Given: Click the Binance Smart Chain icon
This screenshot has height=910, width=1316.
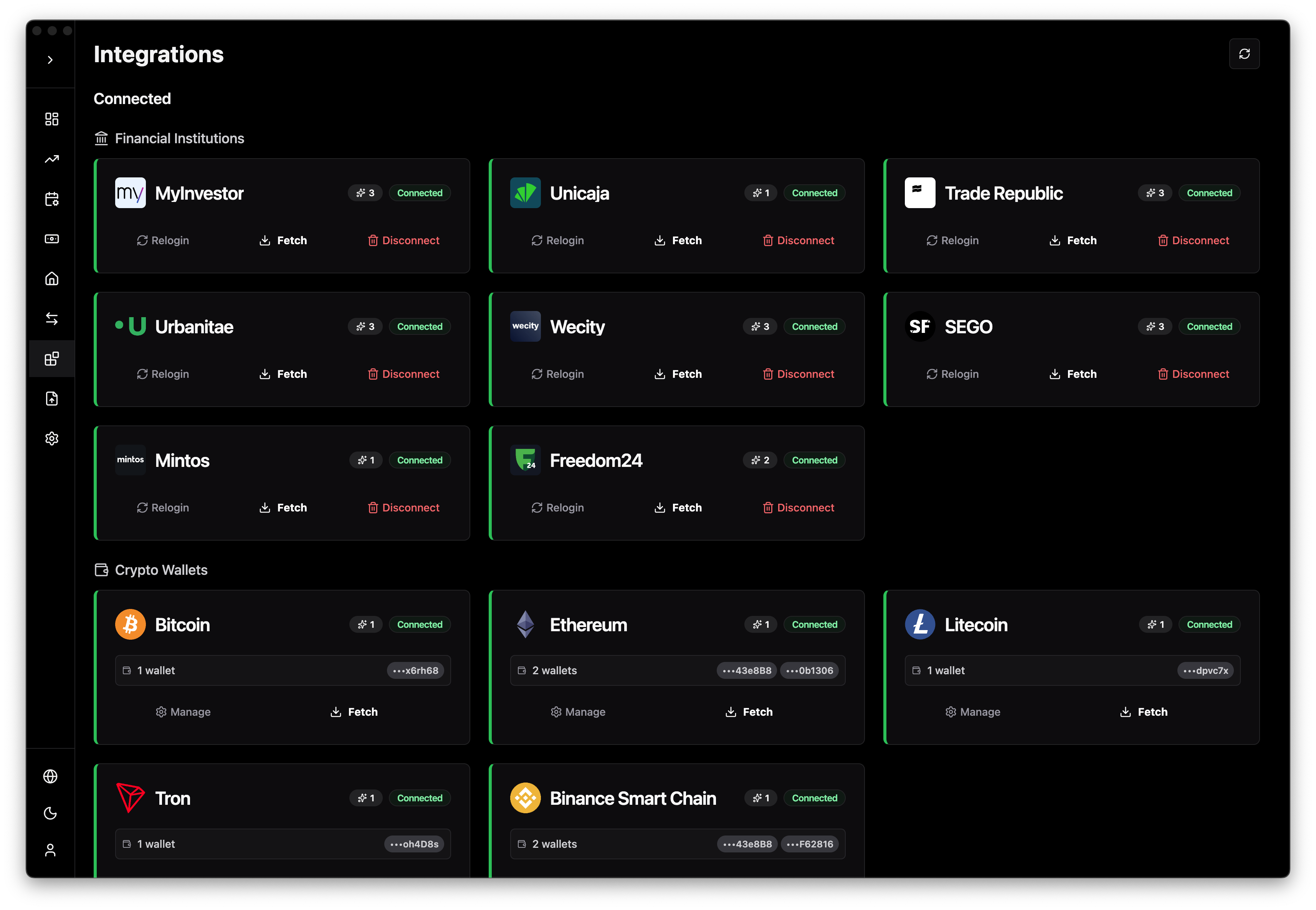Looking at the screenshot, I should coord(526,798).
